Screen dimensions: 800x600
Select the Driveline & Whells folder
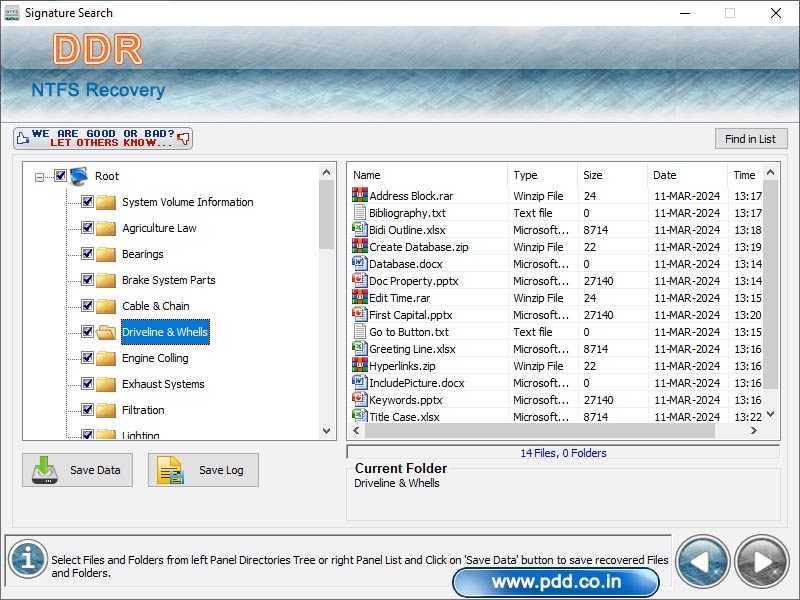click(164, 332)
